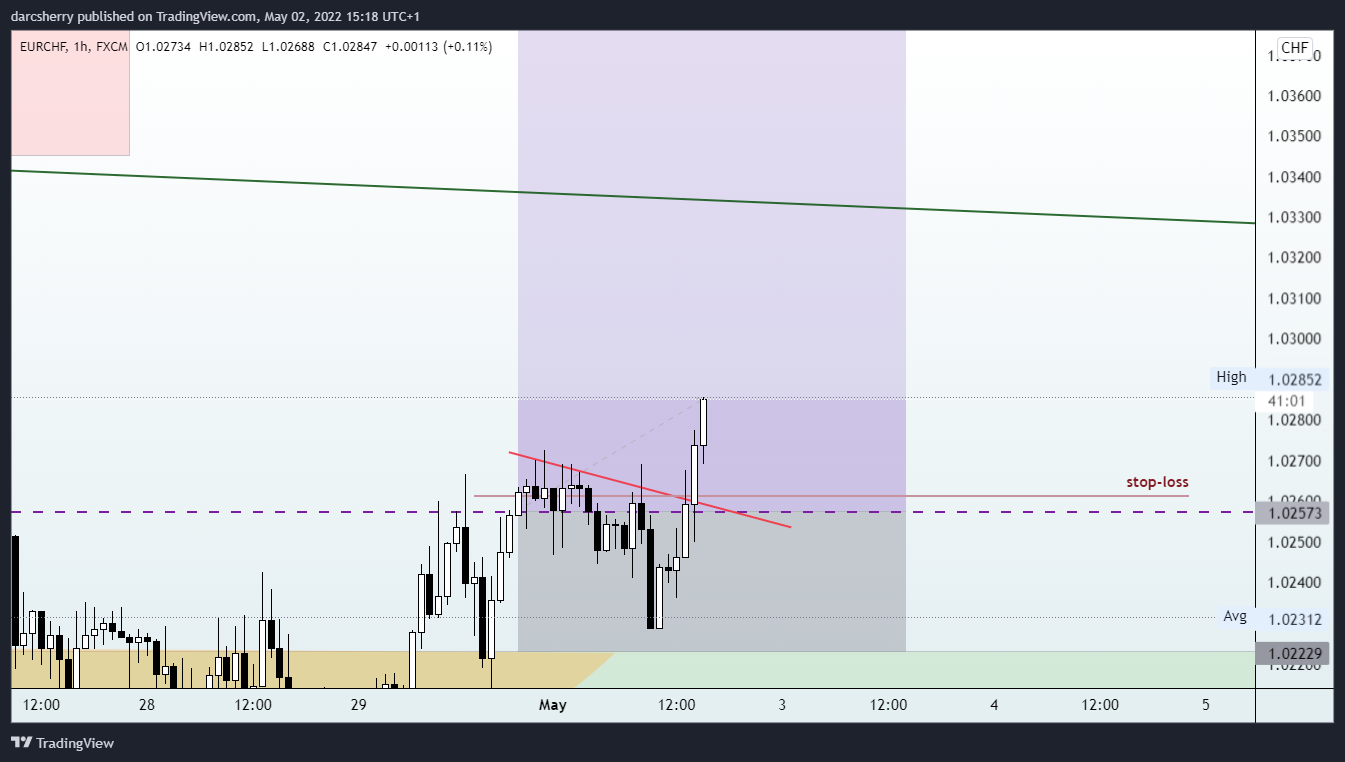
Task: Click the 41:01 countdown timer
Action: click(1284, 400)
